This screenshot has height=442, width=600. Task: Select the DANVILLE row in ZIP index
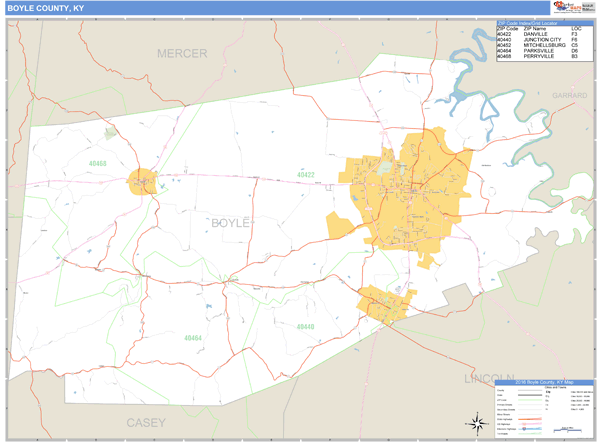(545, 34)
